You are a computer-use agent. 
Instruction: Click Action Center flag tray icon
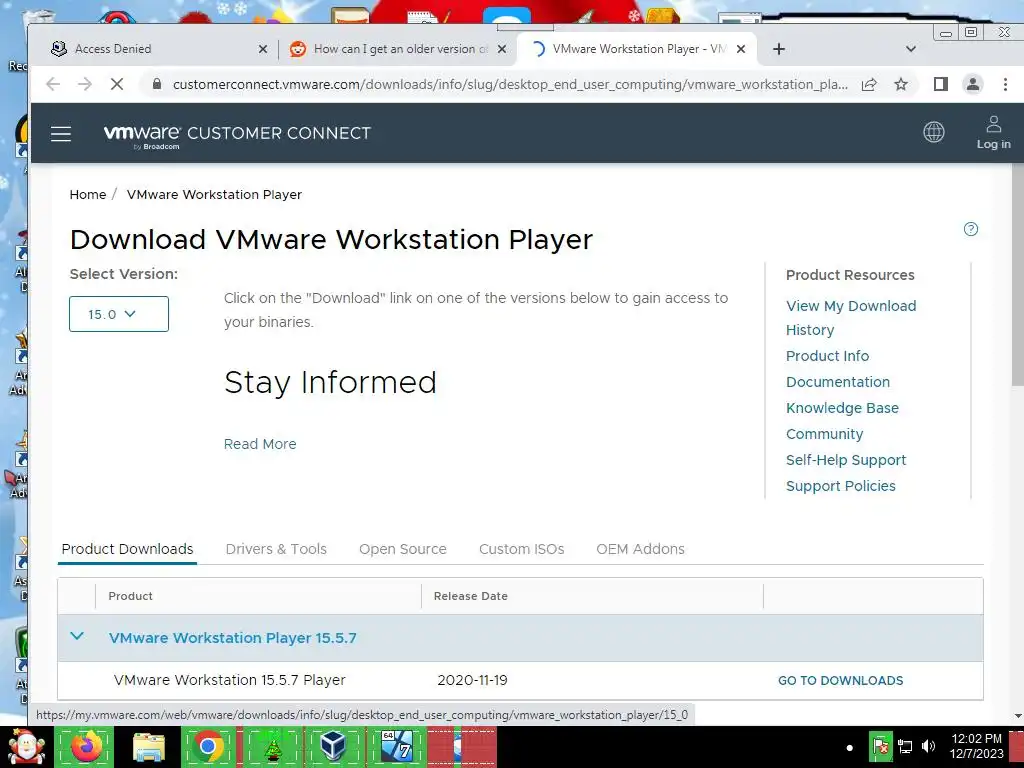pos(881,746)
